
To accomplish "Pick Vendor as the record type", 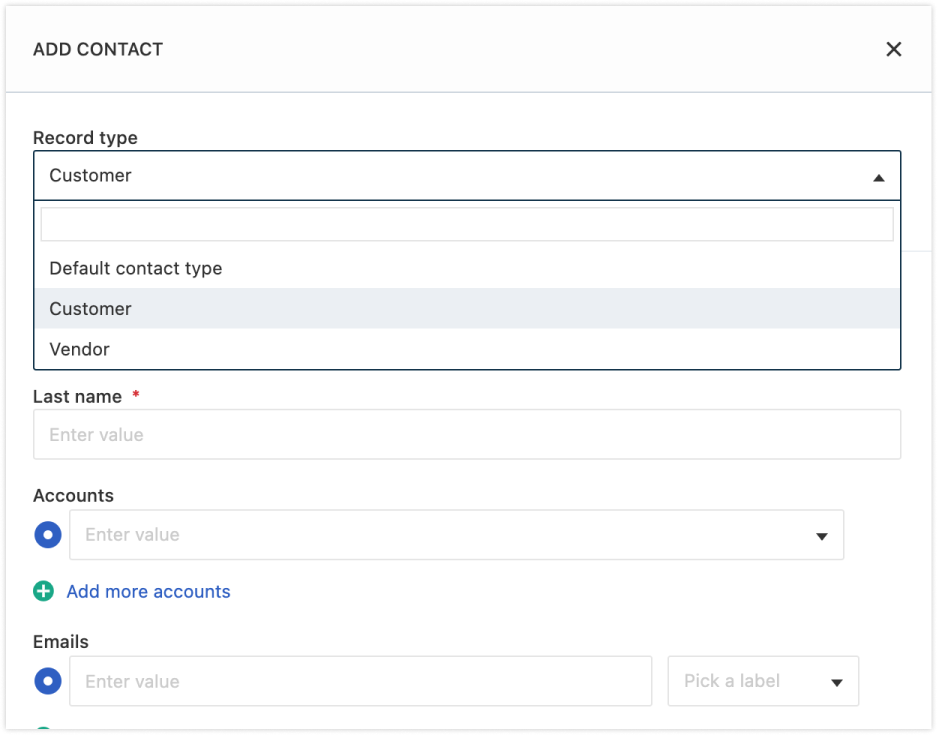I will click(80, 349).
